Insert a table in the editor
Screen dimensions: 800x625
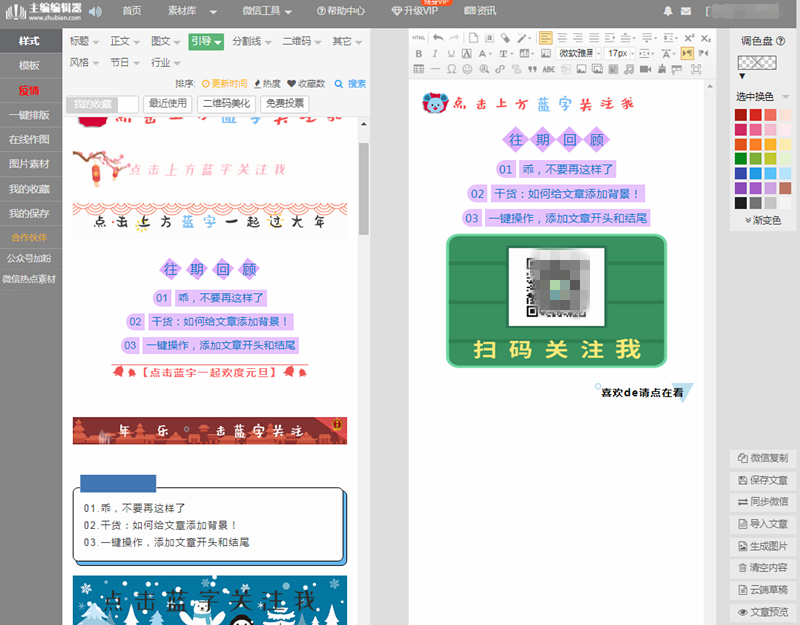click(x=419, y=69)
